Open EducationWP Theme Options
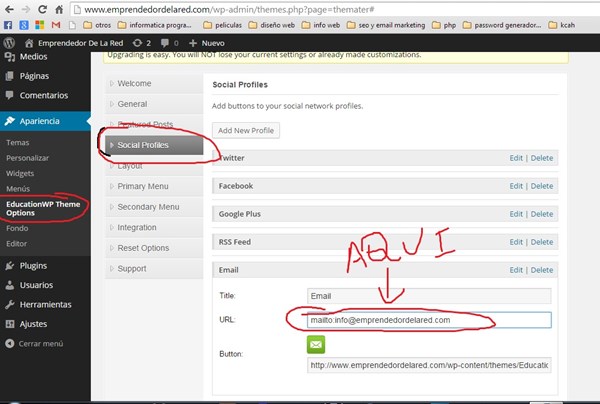 pyautogui.click(x=43, y=209)
